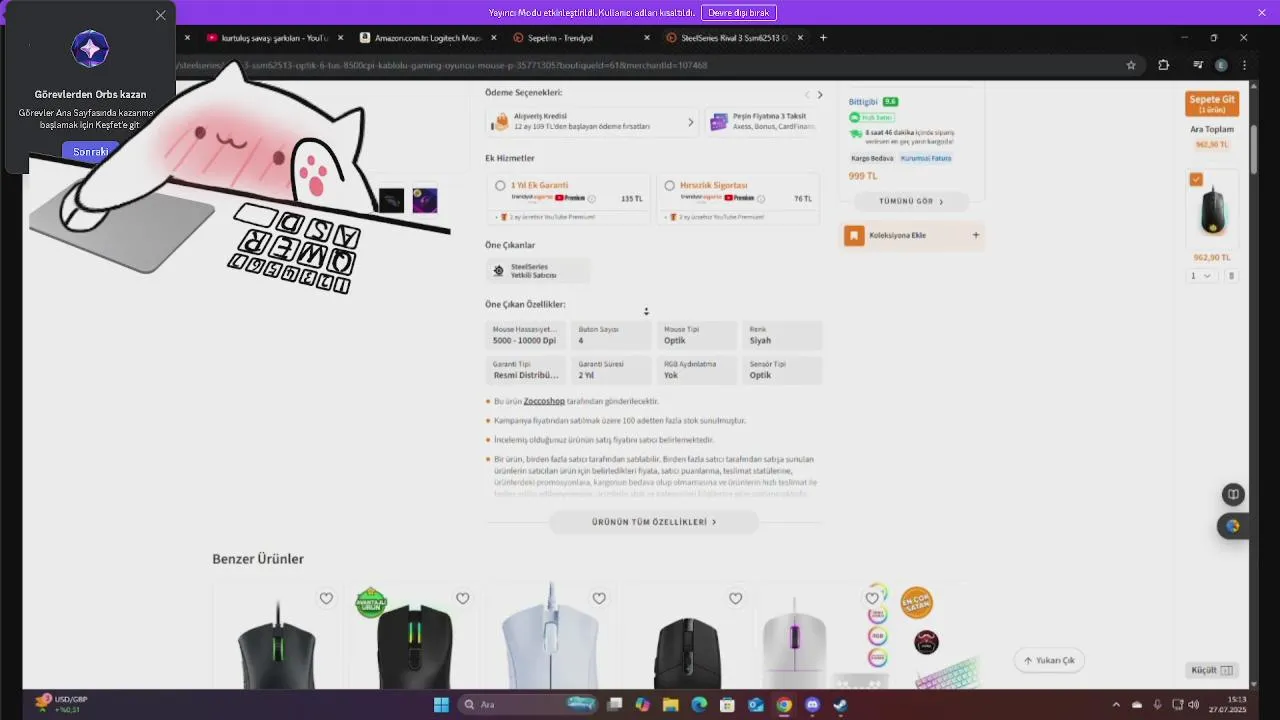Click Küçült minimize panel button

tap(1212, 670)
